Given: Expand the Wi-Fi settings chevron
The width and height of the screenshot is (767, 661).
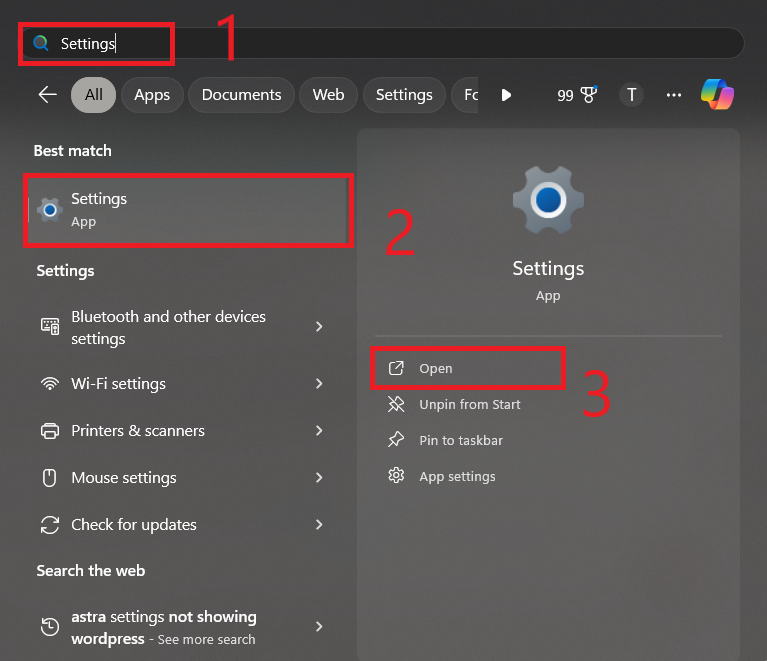Looking at the screenshot, I should tap(319, 384).
